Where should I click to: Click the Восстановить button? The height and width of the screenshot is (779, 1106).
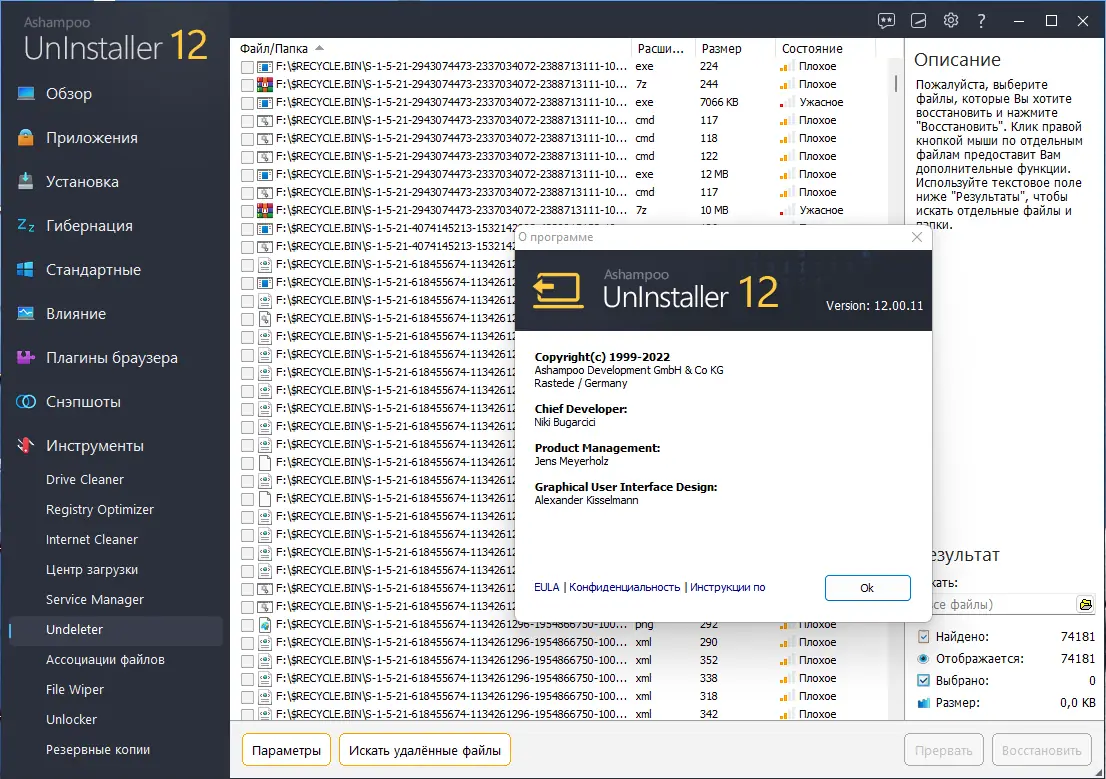(x=1042, y=750)
